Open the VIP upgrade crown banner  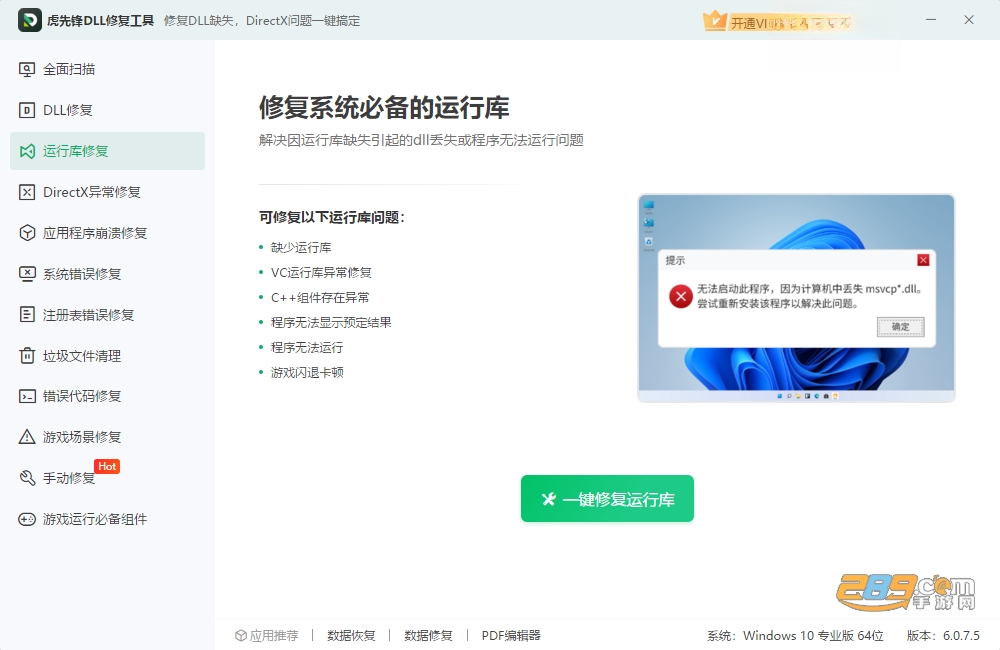pyautogui.click(x=778, y=22)
